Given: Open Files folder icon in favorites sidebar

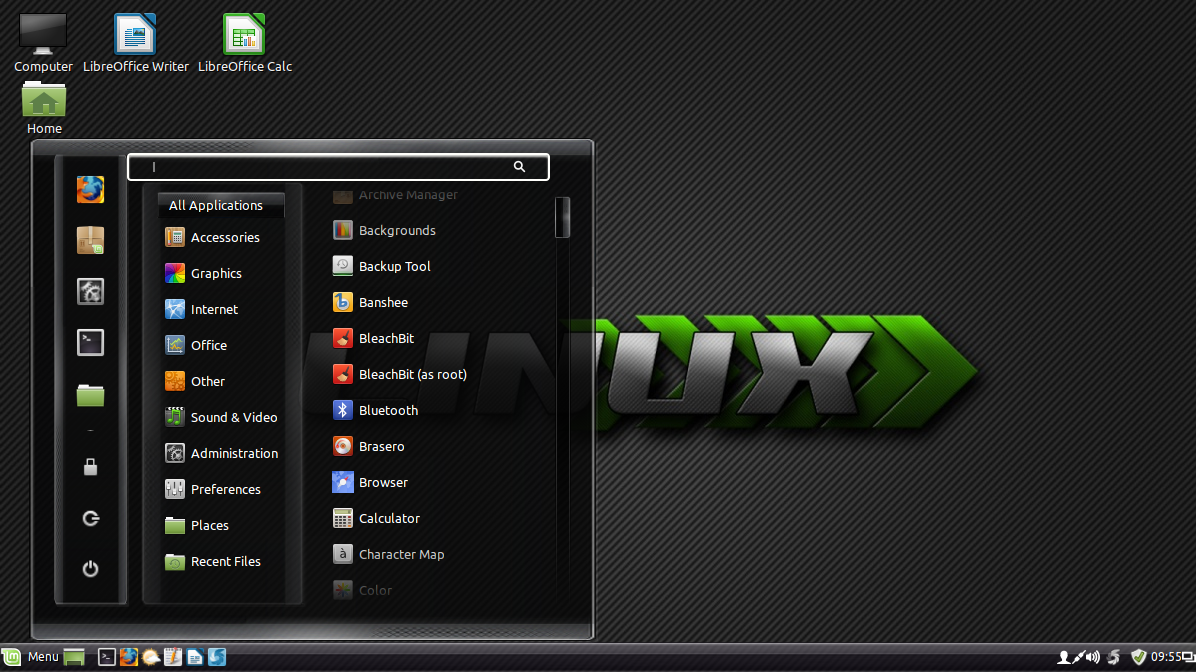Looking at the screenshot, I should [90, 394].
